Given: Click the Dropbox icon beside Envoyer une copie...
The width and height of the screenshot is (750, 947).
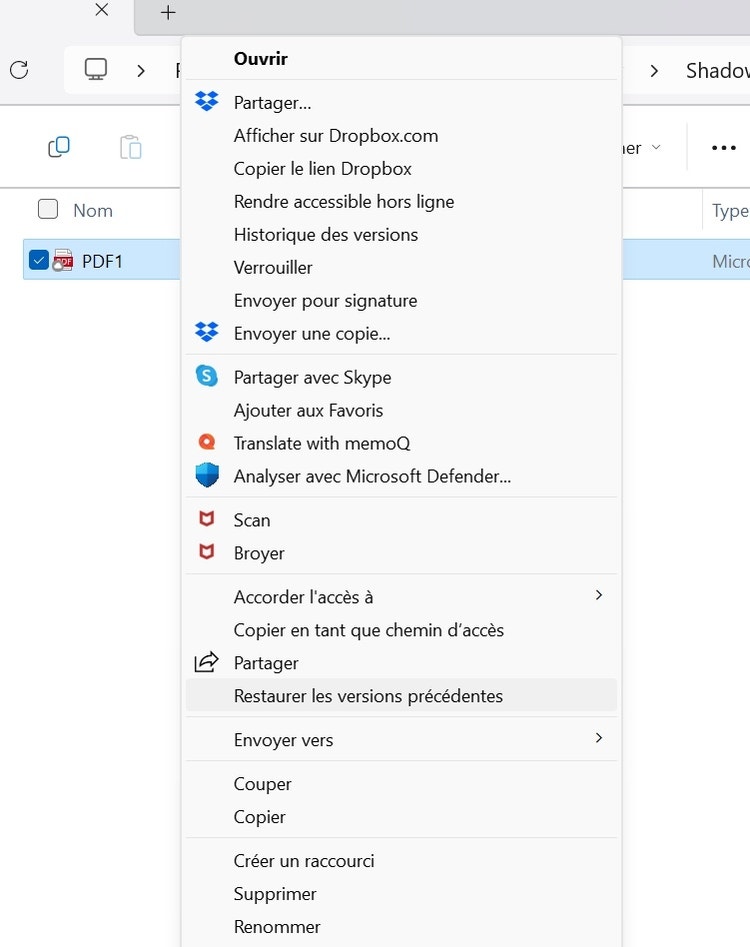Looking at the screenshot, I should [x=207, y=333].
